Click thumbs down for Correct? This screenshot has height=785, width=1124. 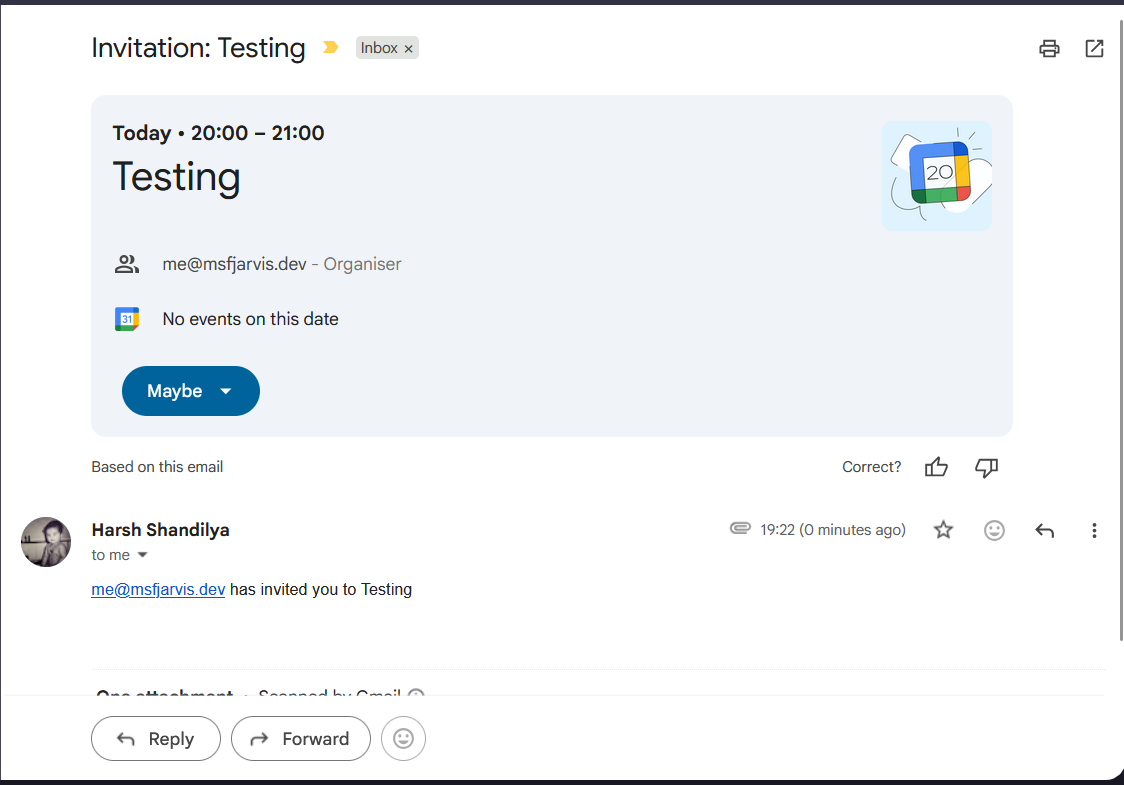pos(986,467)
